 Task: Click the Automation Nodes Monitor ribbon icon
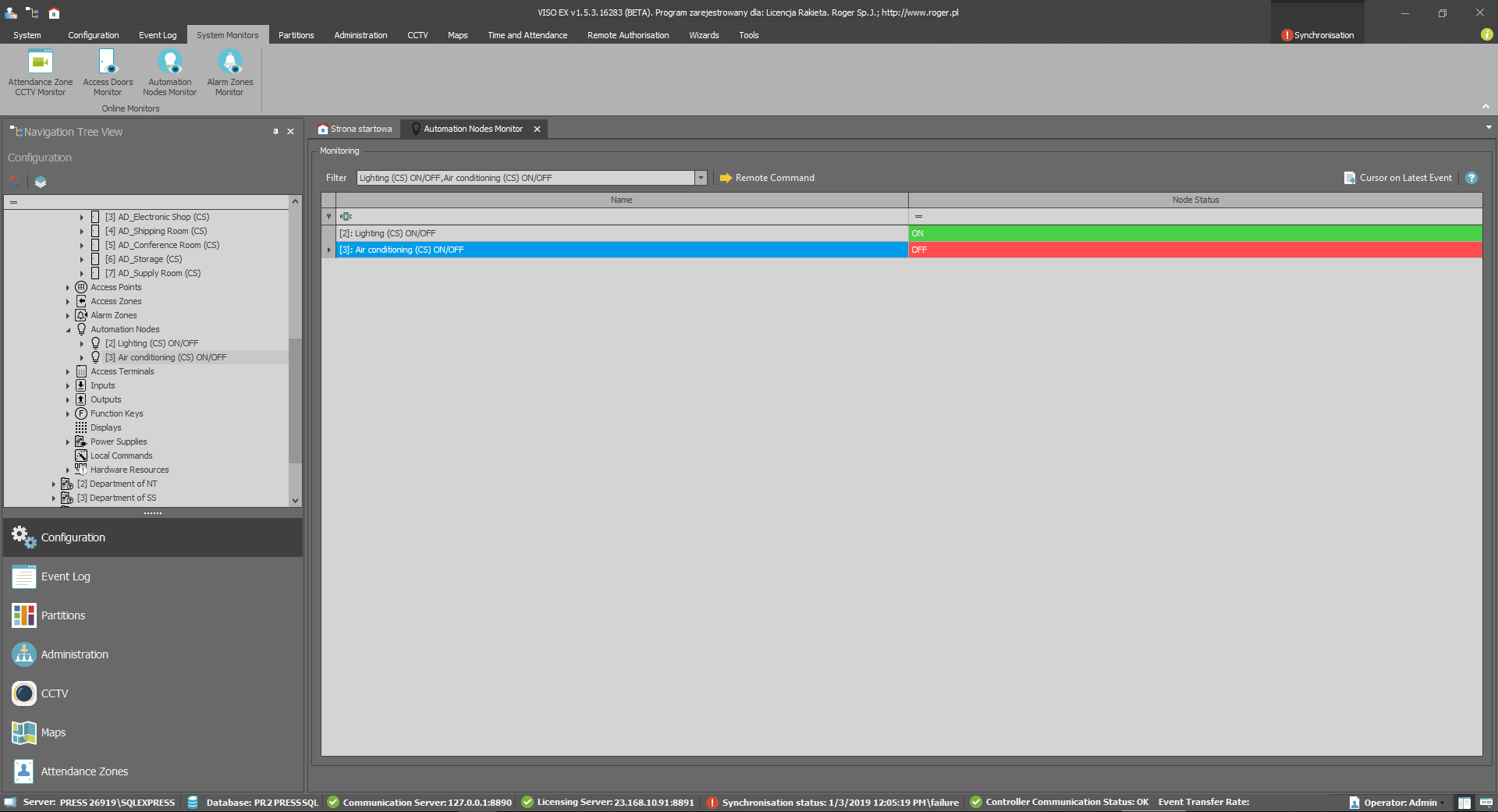click(169, 72)
